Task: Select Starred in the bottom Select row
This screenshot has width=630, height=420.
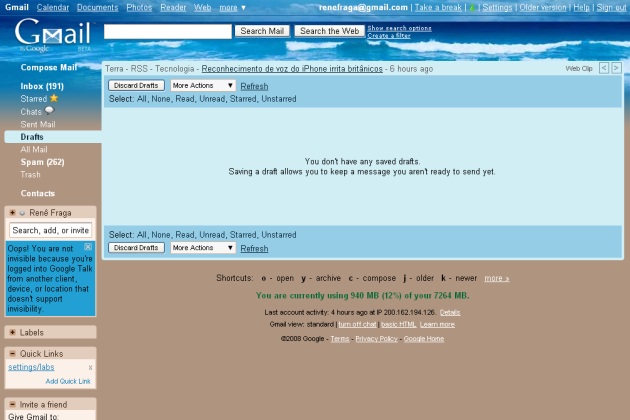Action: pos(243,234)
